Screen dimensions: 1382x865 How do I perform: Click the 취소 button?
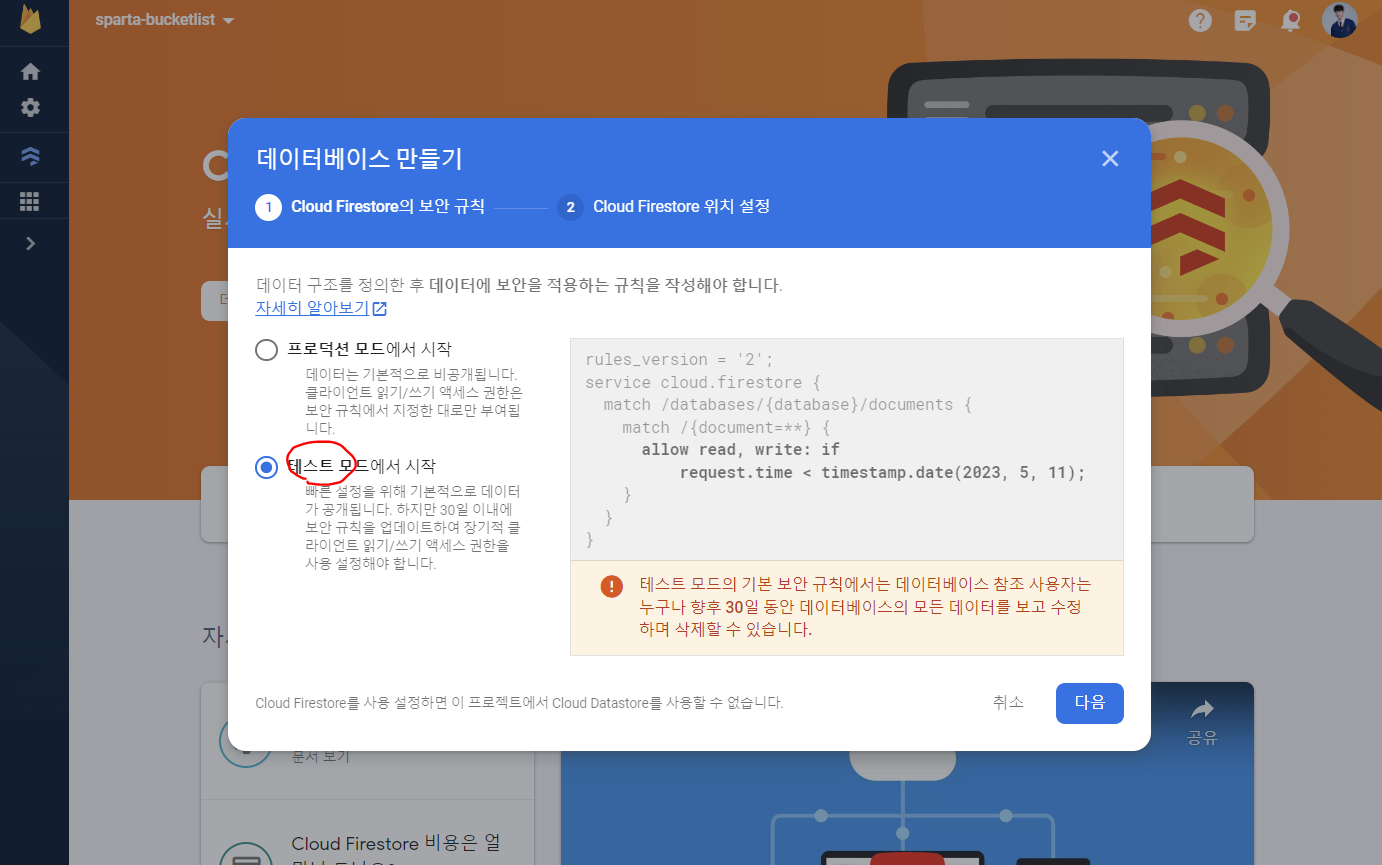tap(1008, 703)
